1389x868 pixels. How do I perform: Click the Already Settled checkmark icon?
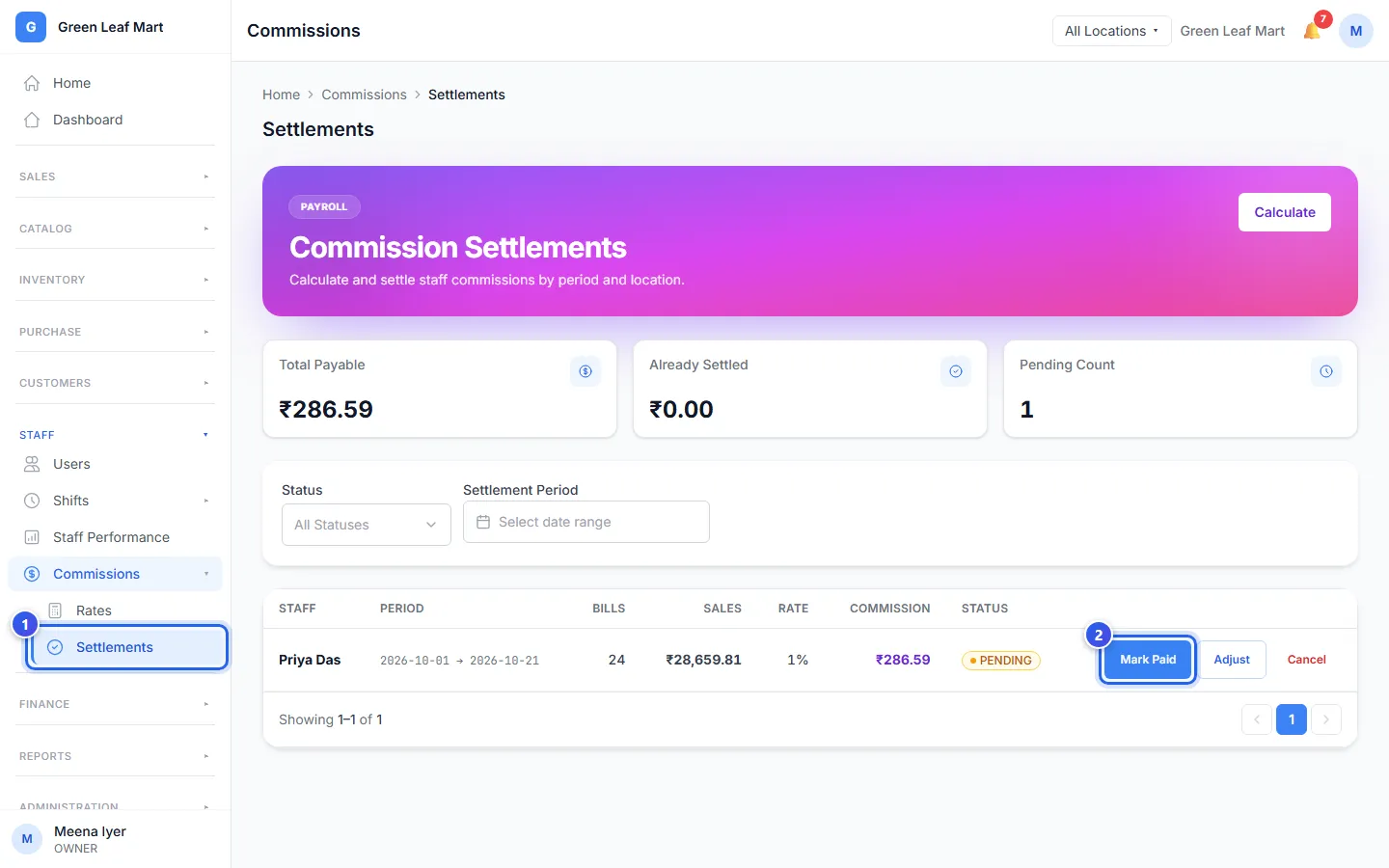(x=956, y=371)
